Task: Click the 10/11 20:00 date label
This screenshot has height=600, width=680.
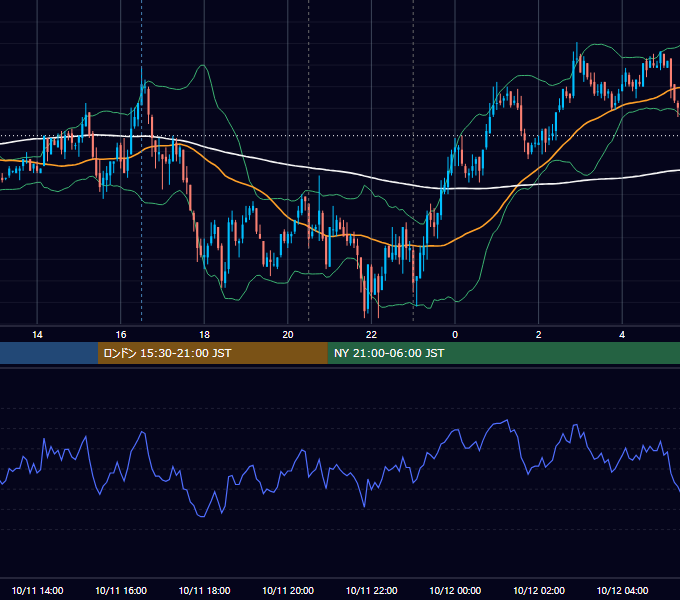Action: tap(288, 590)
